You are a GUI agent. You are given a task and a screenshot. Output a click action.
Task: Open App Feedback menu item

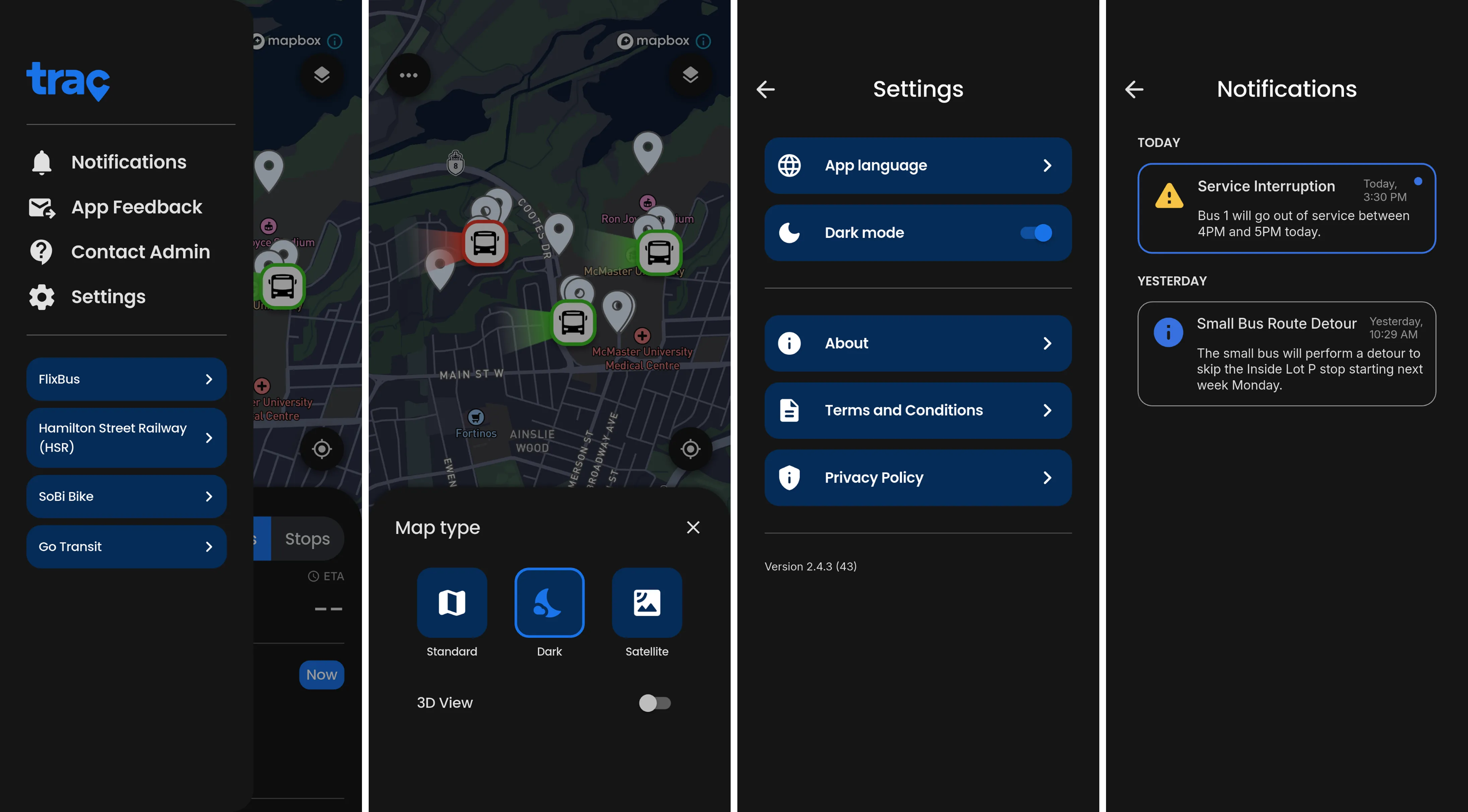[x=137, y=207]
